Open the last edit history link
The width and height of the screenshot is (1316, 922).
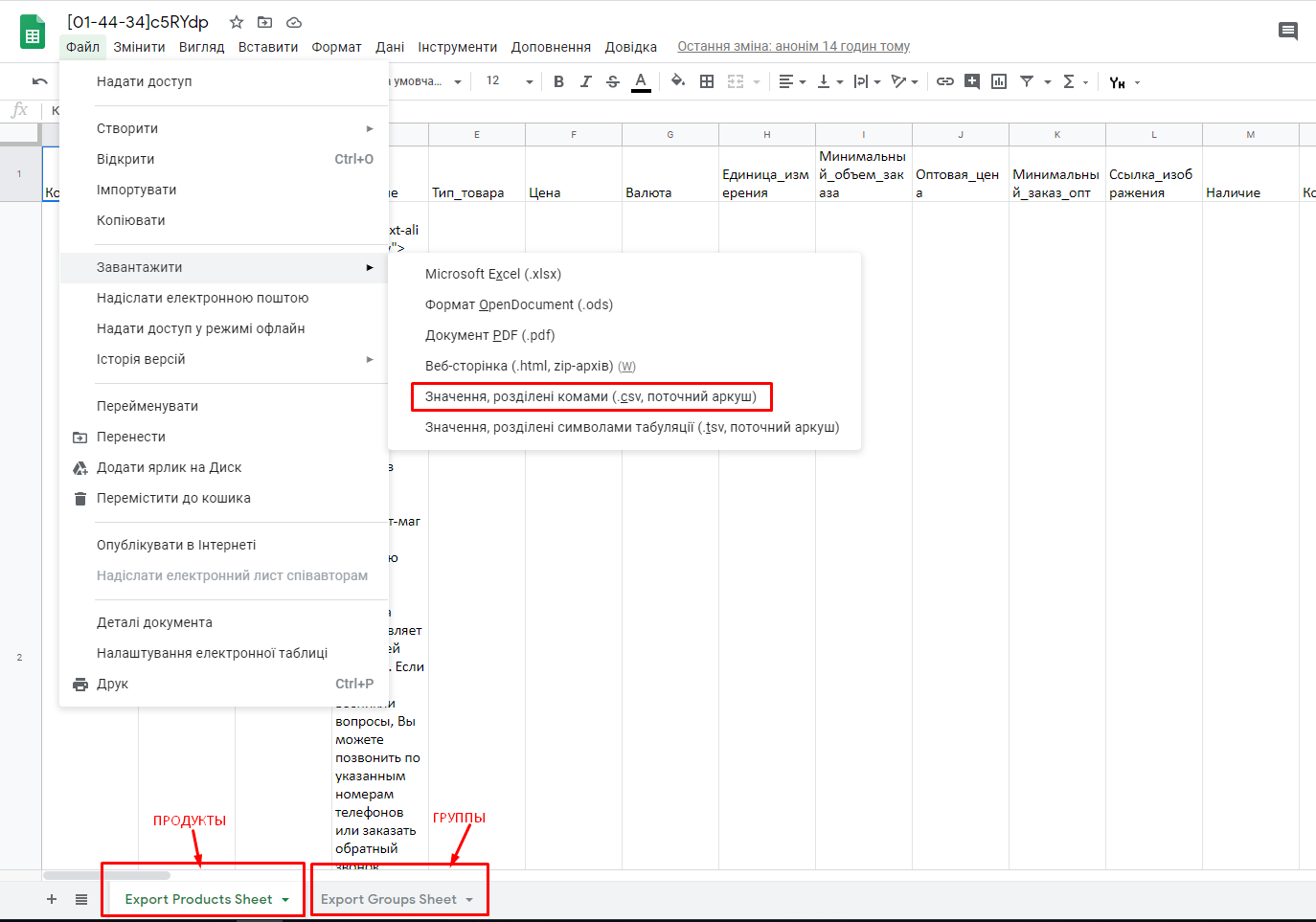pyautogui.click(x=794, y=46)
